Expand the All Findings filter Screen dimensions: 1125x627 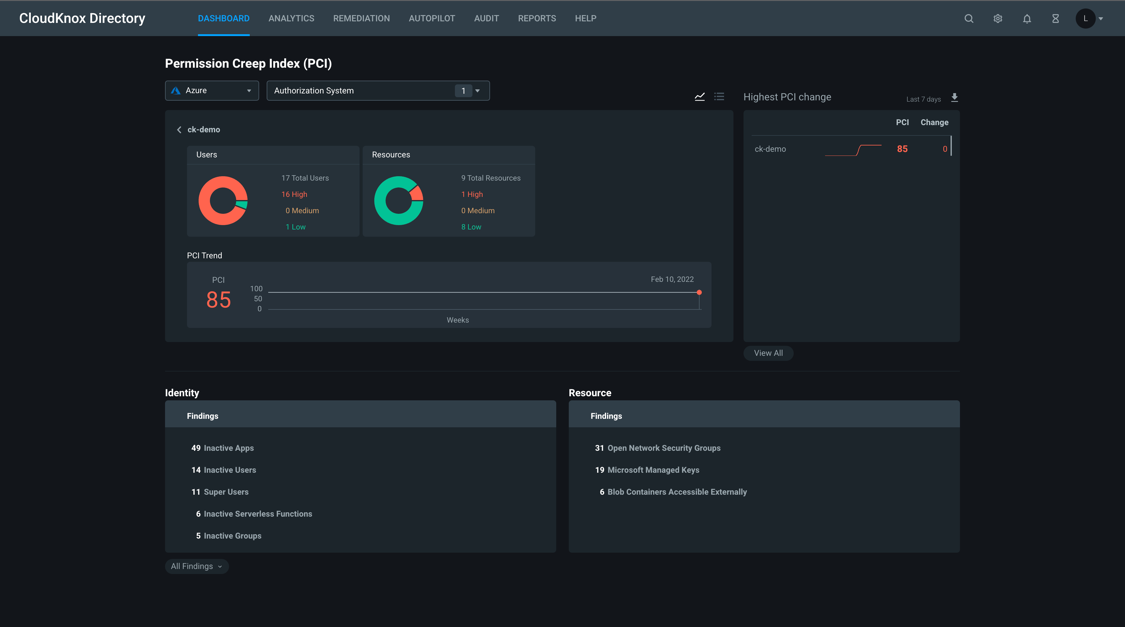[196, 566]
